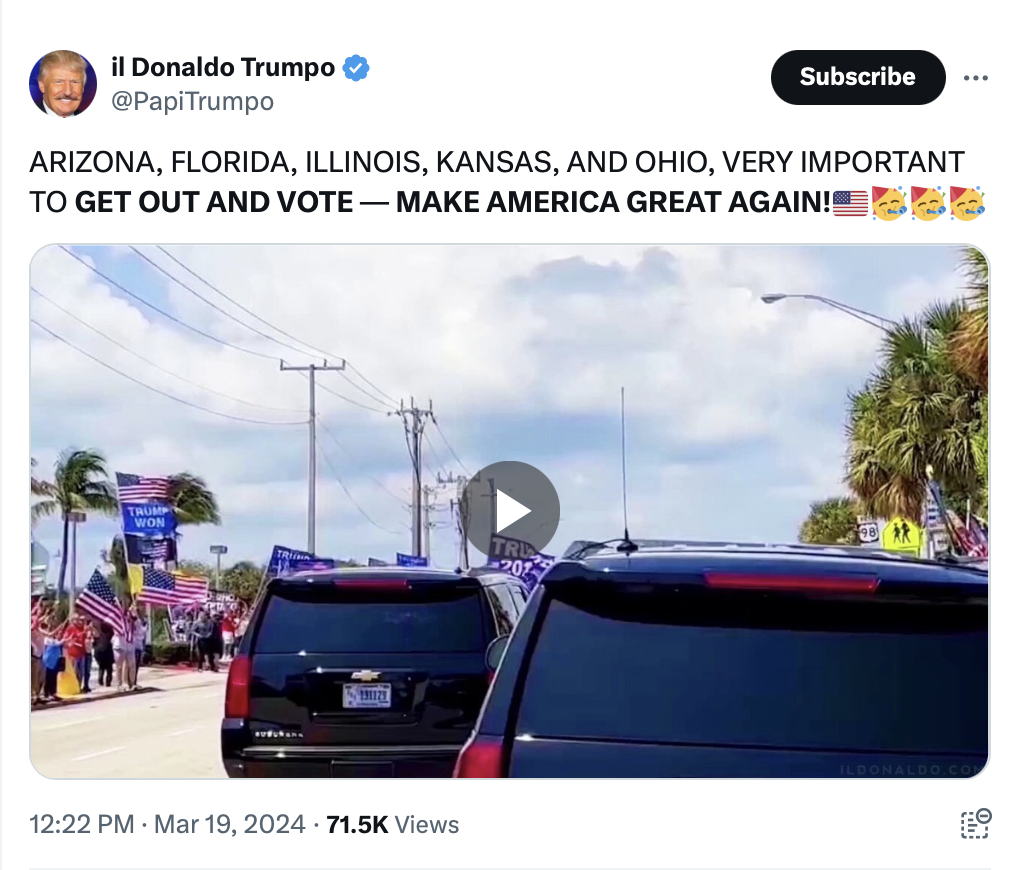
Task: Click the ILDONALDO.COM watermark on video
Action: [x=912, y=769]
